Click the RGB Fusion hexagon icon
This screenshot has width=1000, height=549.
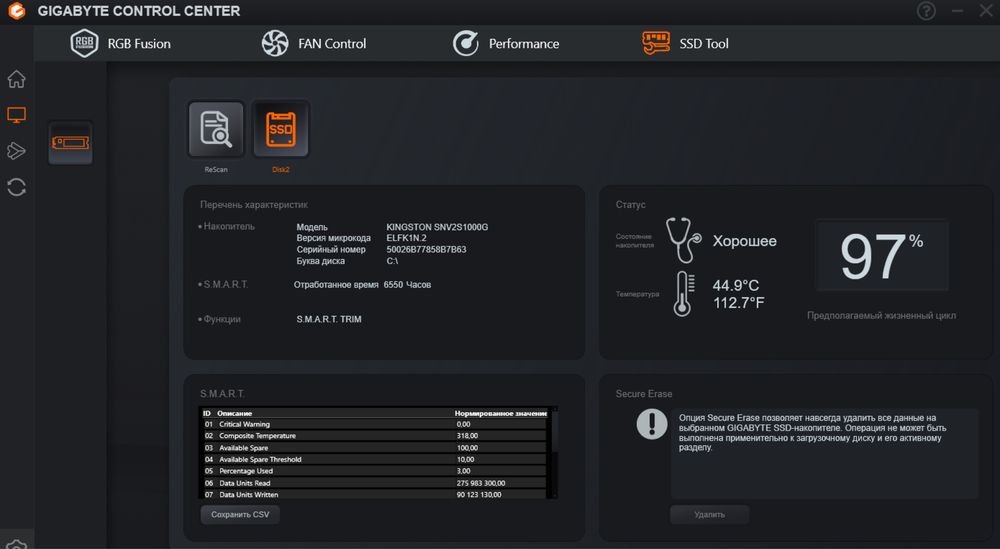pyautogui.click(x=84, y=43)
